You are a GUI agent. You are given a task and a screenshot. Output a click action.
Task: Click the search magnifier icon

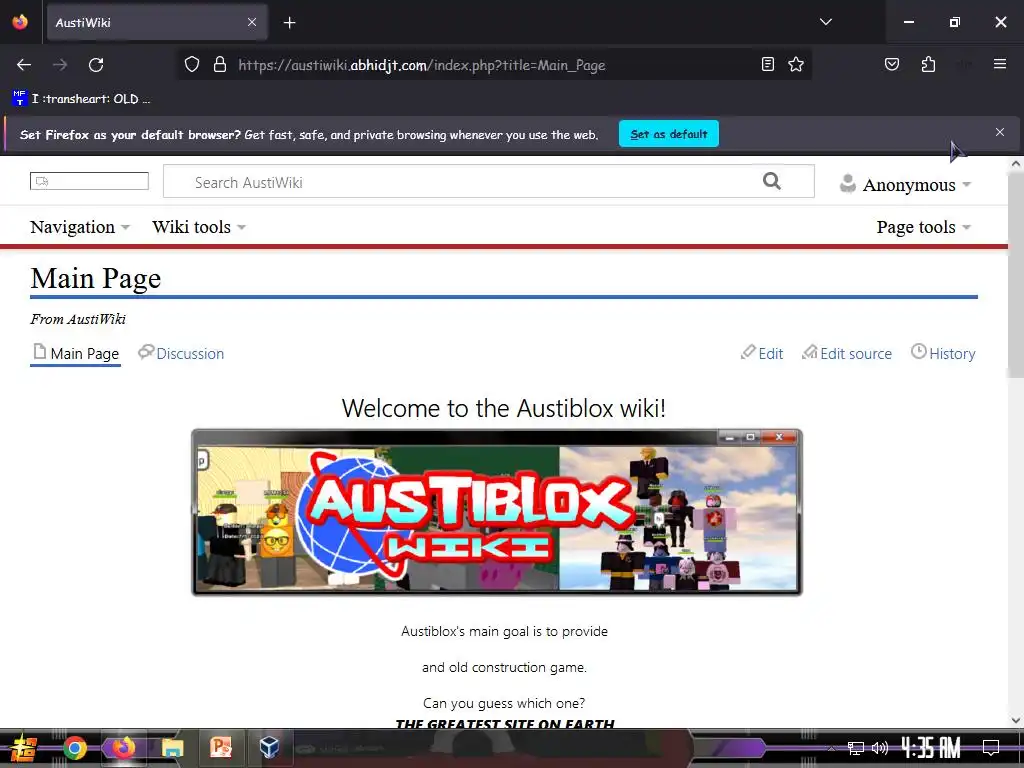coord(771,181)
